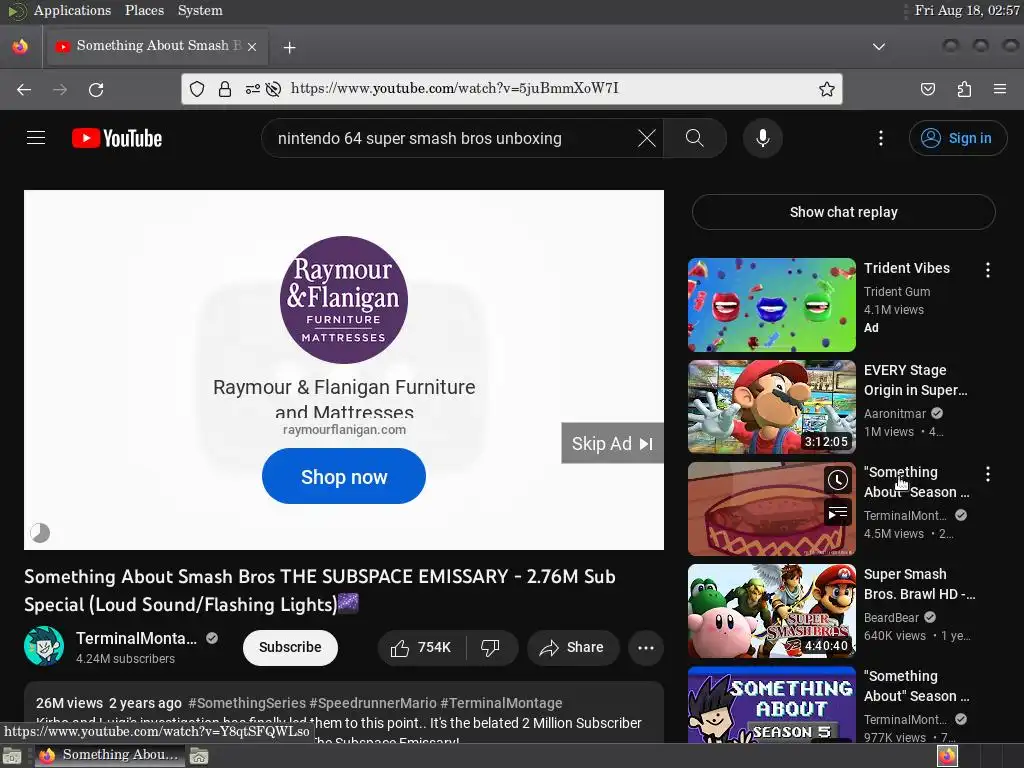
Task: Click the #SomethingSeries hashtag
Action: coord(247,703)
